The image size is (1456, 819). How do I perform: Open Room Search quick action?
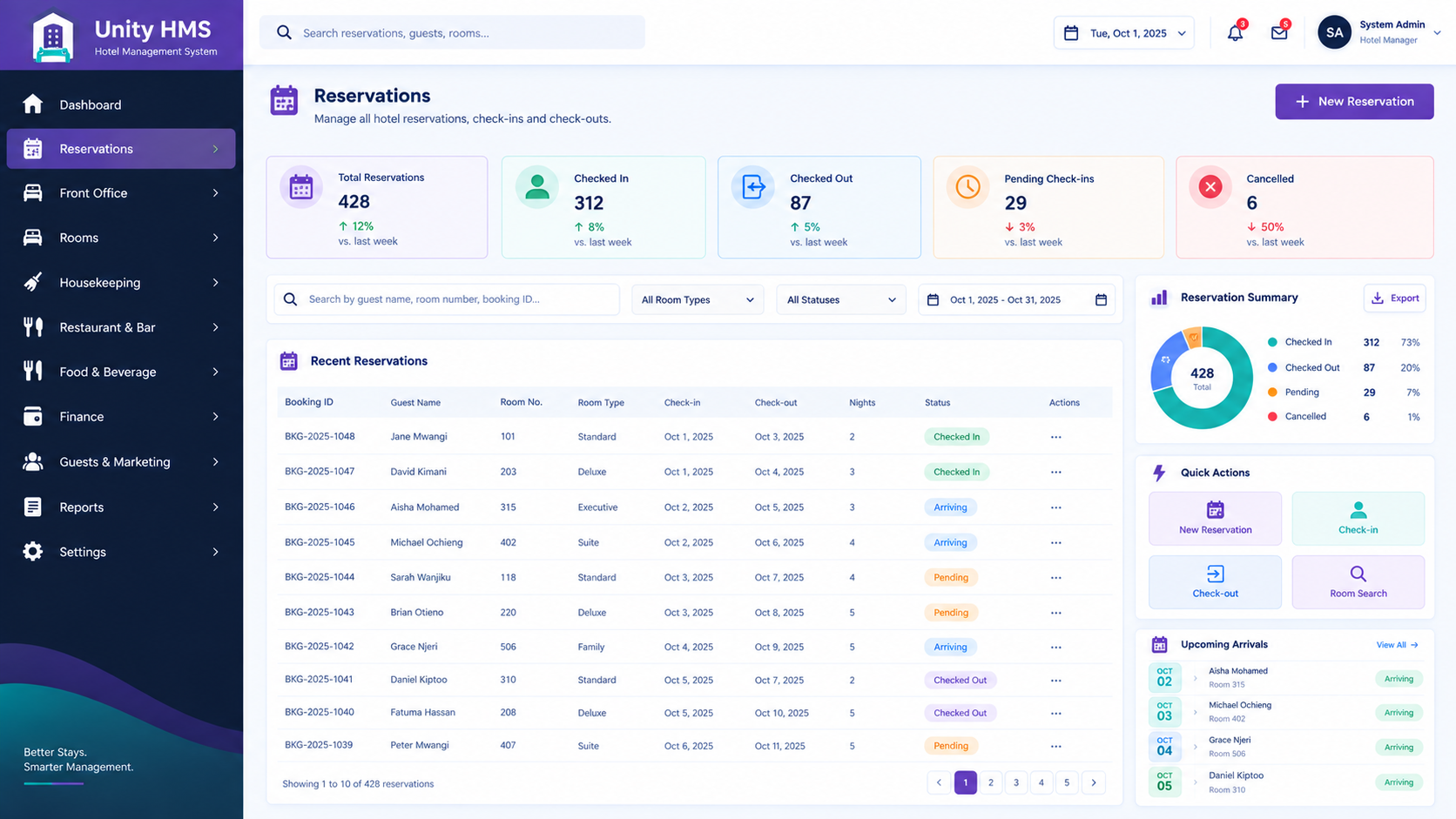[1358, 581]
